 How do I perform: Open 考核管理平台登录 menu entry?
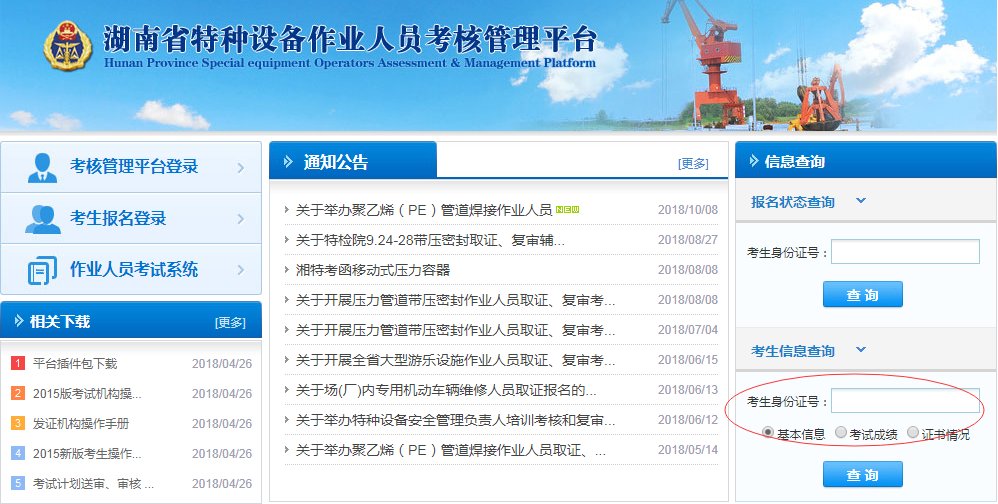[x=131, y=167]
